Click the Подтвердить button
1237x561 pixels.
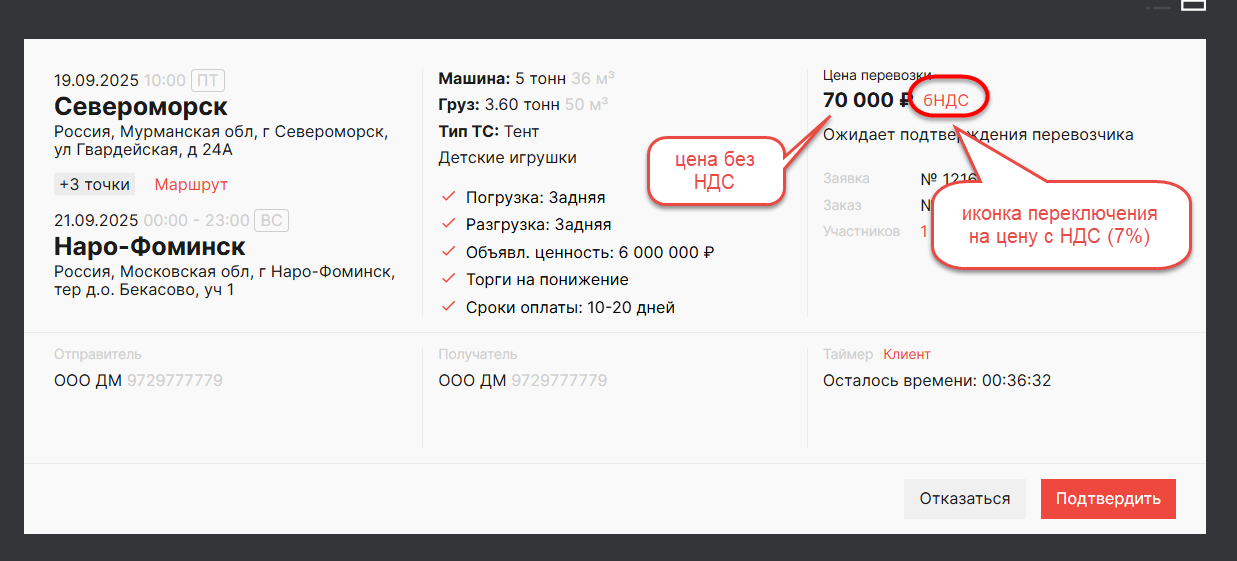point(1108,499)
